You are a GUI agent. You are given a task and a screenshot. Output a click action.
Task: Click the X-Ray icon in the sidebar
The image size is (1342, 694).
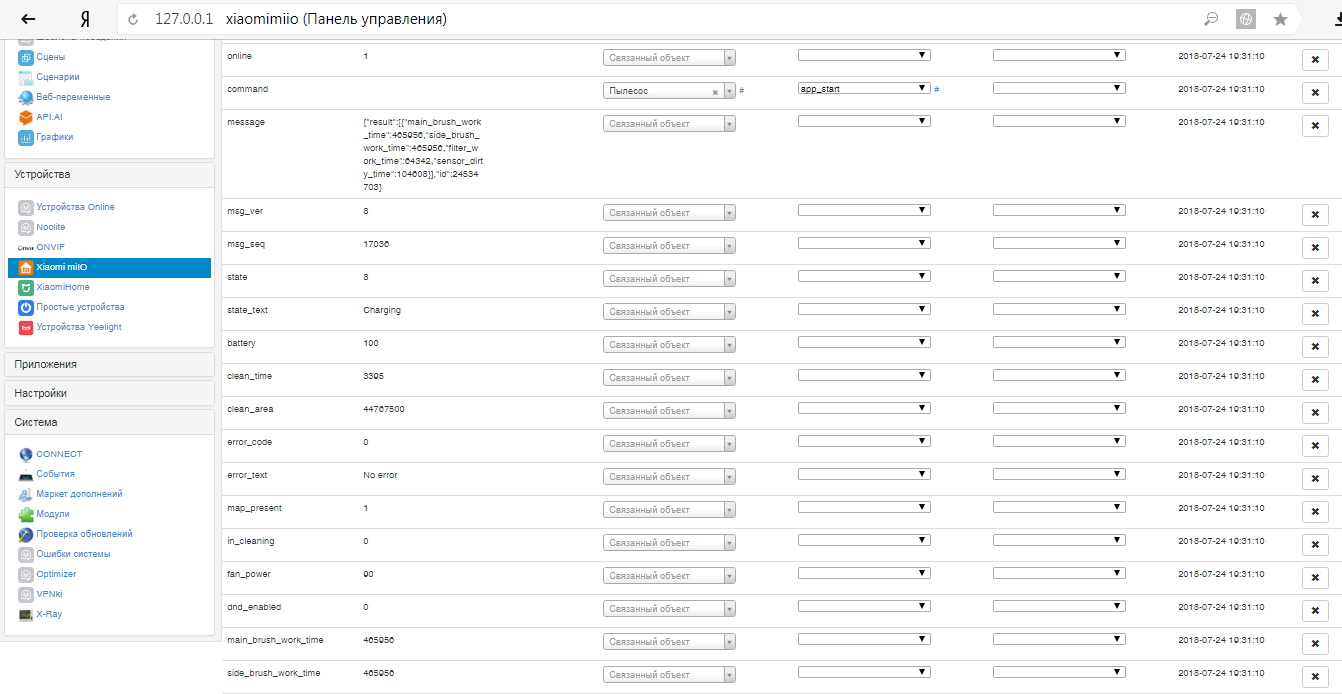click(26, 614)
